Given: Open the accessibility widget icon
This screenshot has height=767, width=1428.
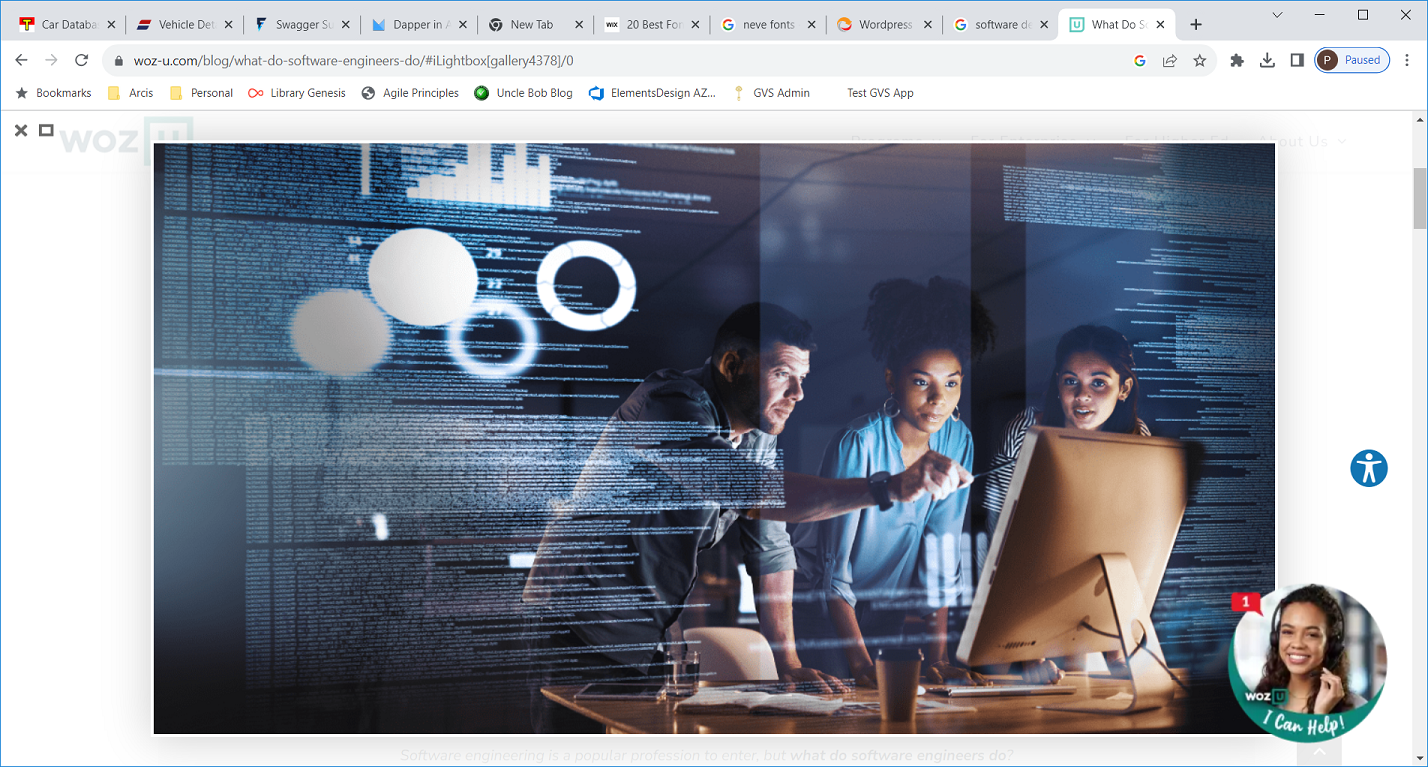Looking at the screenshot, I should tap(1369, 468).
